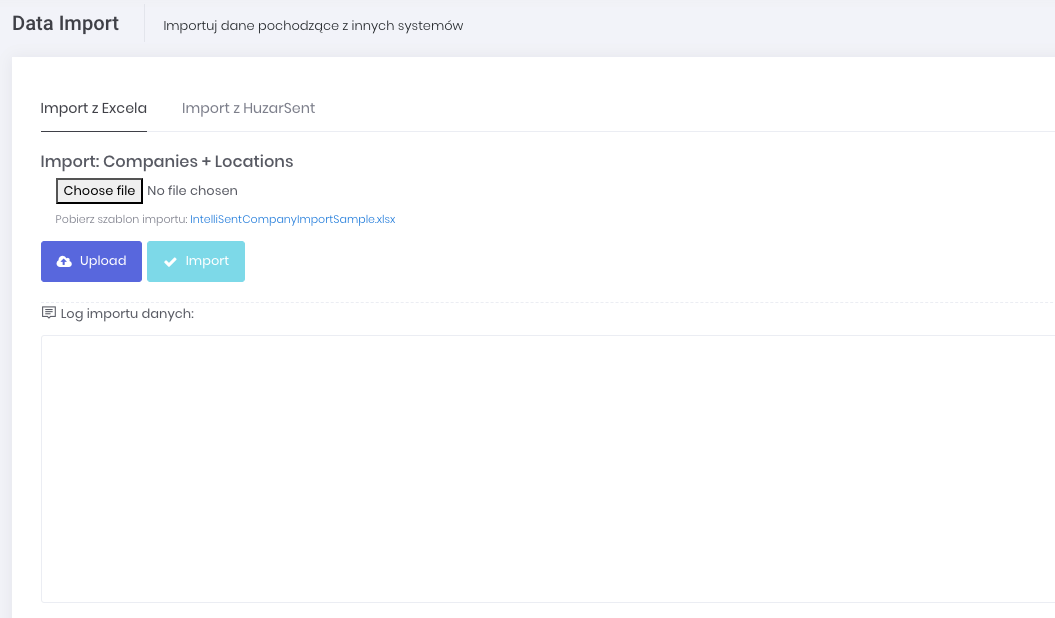Click the comment icon beside Log importu danych

48,313
